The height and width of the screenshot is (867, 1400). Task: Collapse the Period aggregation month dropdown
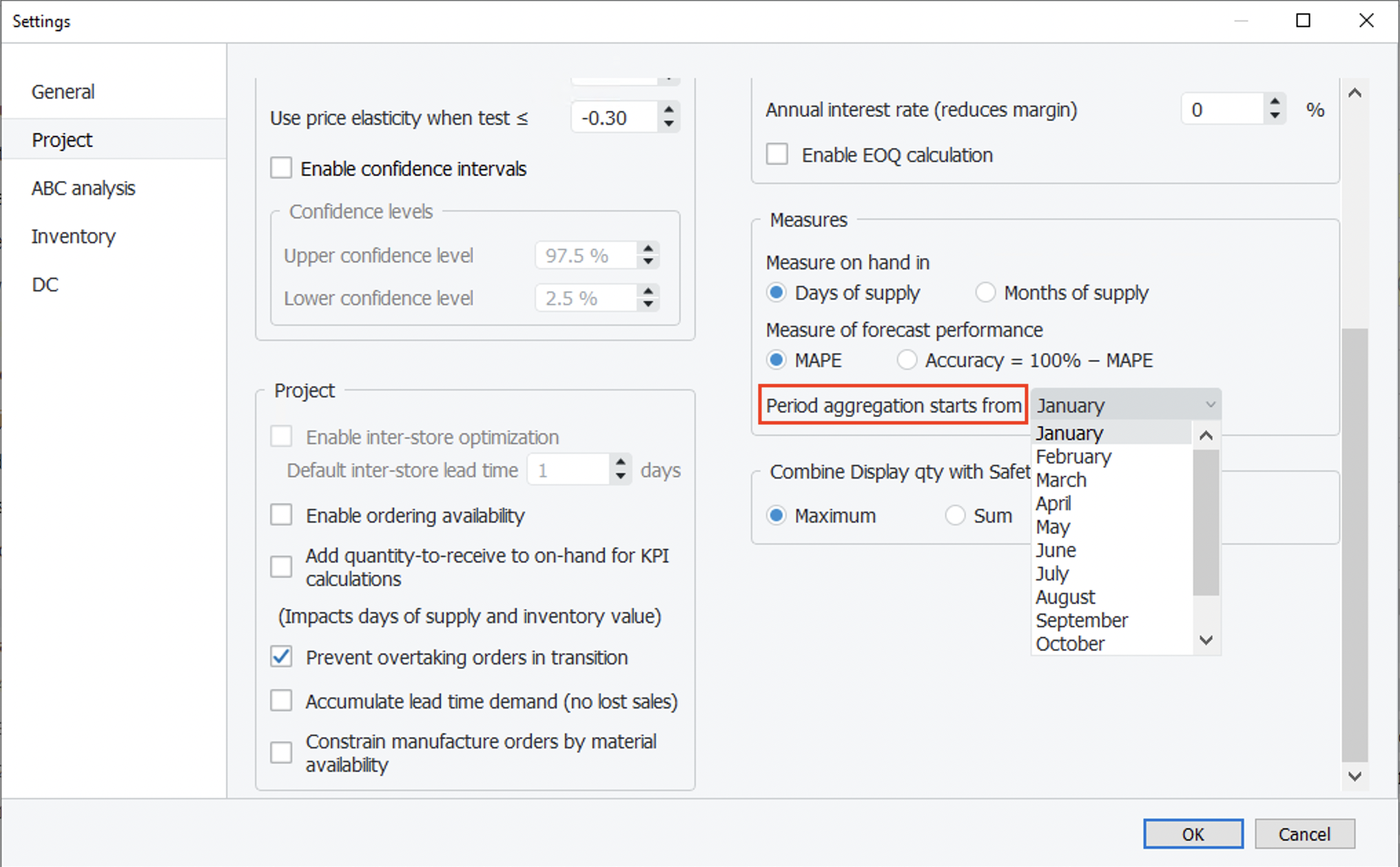click(1209, 405)
